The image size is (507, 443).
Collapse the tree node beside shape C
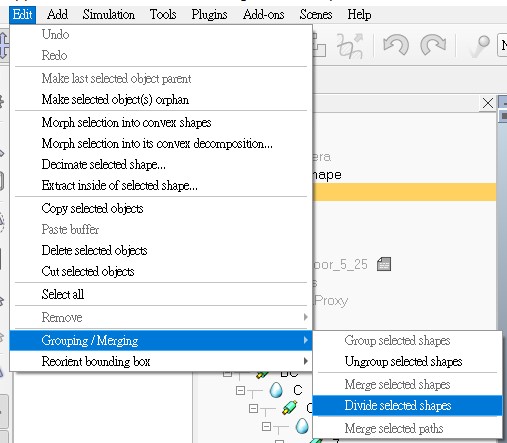pos(240,390)
